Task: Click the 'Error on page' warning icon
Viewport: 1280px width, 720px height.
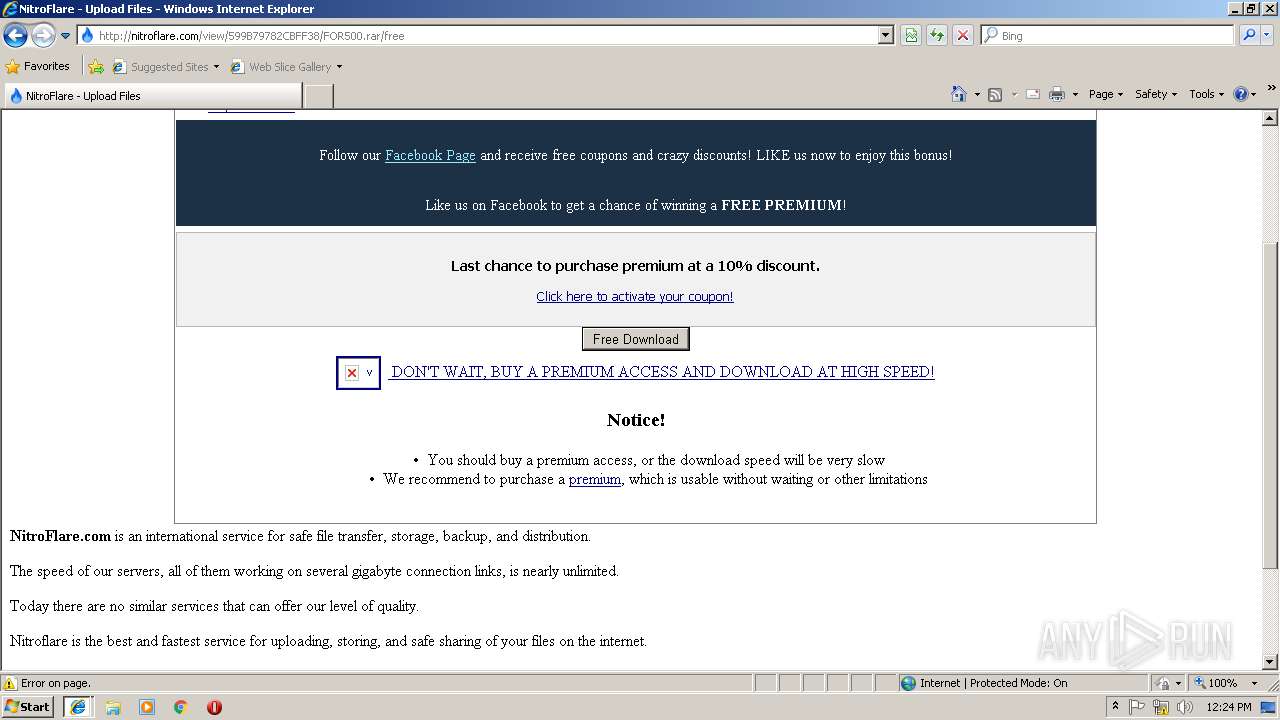Action: point(10,683)
